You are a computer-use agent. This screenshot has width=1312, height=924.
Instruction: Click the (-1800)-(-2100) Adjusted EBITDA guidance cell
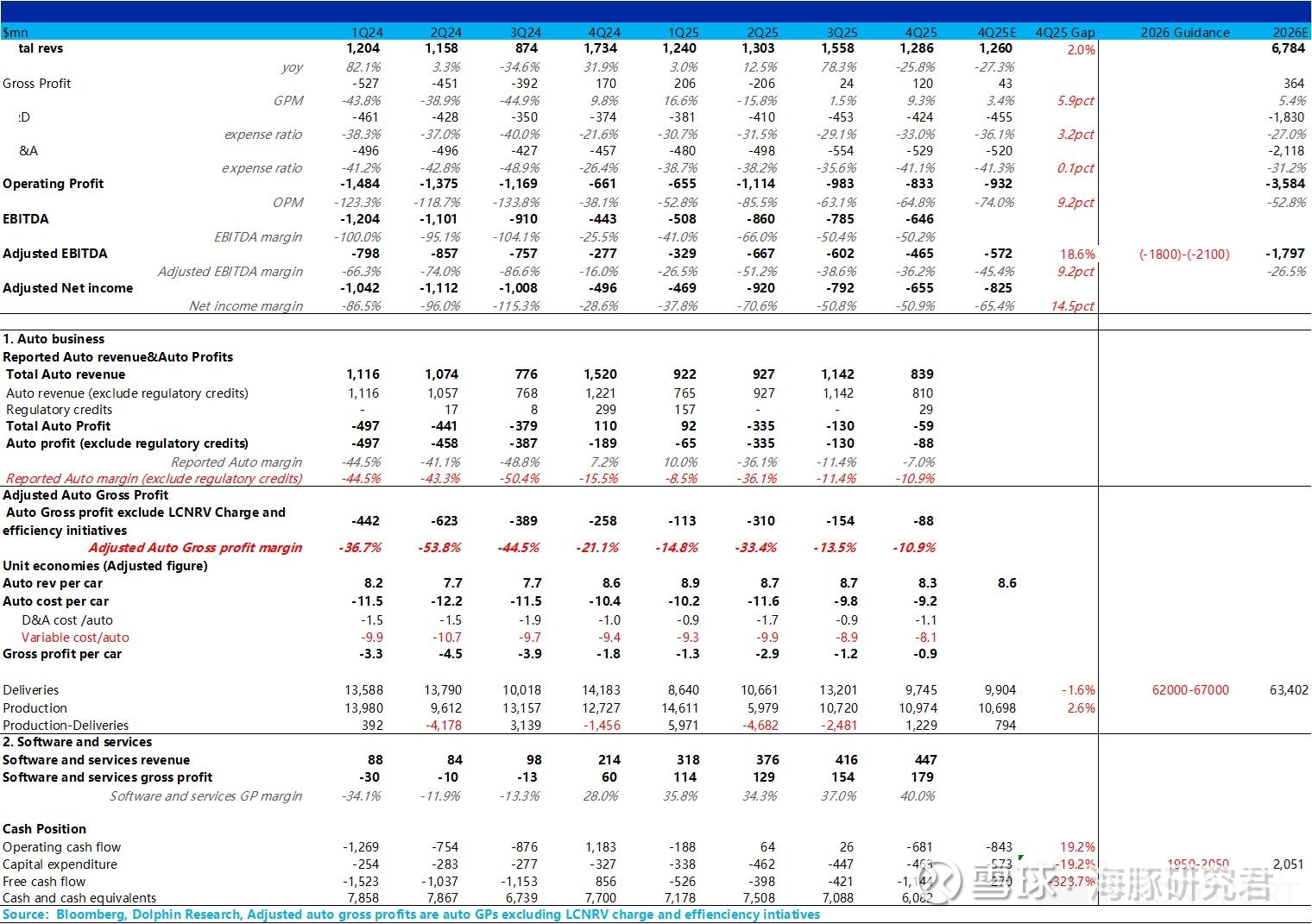(x=1184, y=254)
